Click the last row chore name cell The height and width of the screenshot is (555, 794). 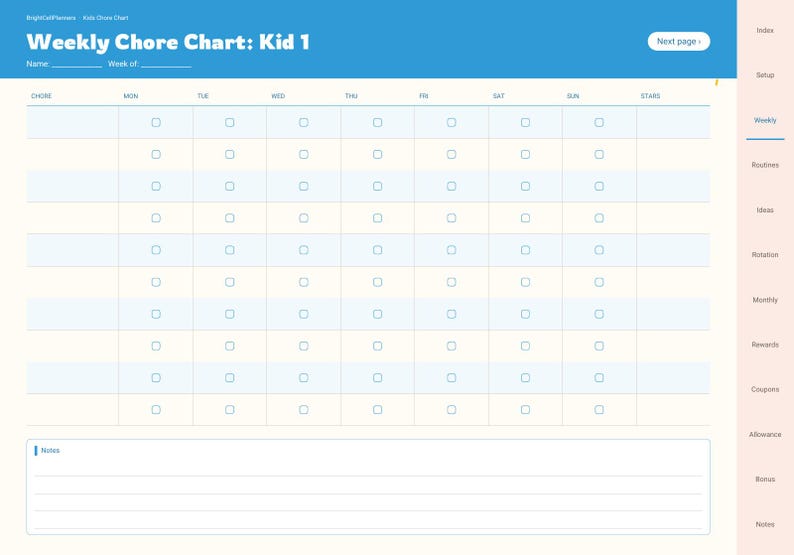pos(72,410)
